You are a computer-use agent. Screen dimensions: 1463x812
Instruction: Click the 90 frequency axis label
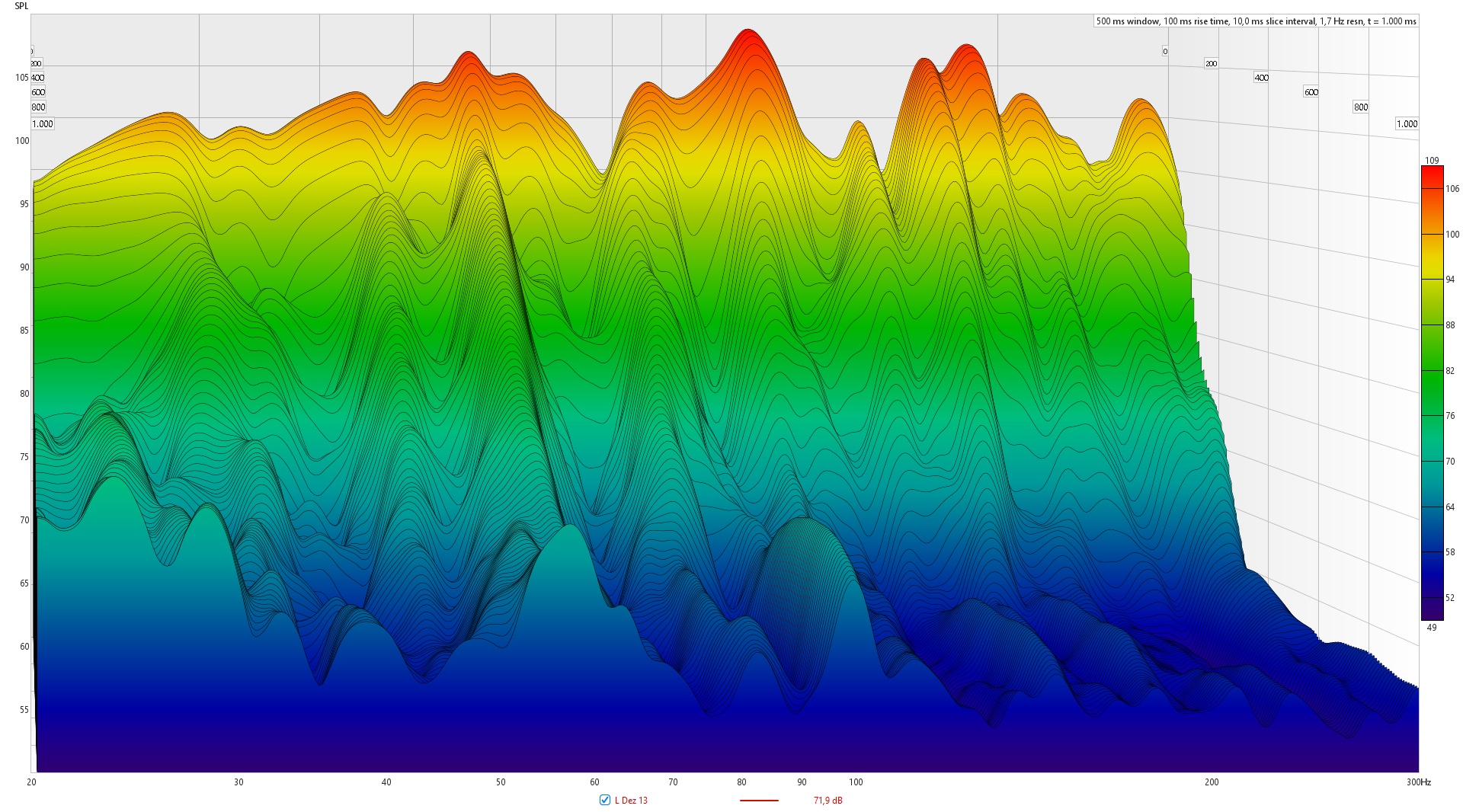802,782
